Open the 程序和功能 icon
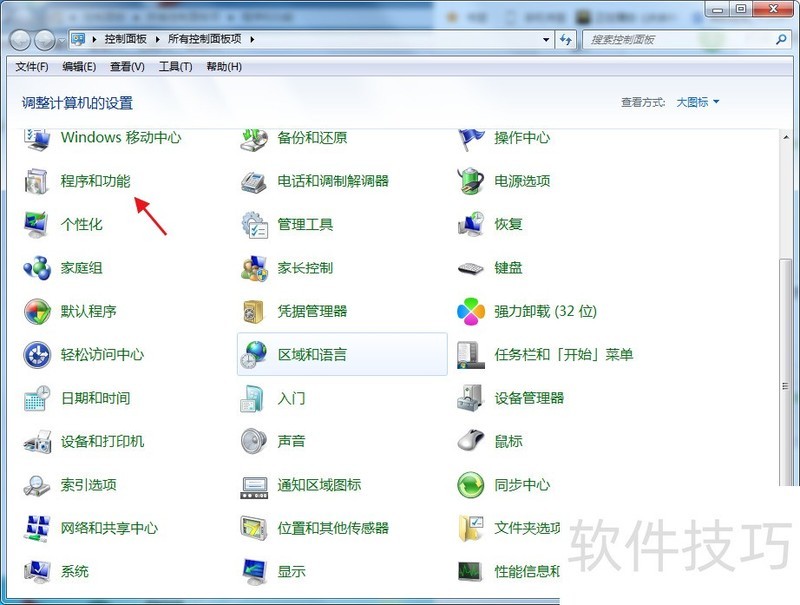Screen dimensions: 800x605 [37, 181]
